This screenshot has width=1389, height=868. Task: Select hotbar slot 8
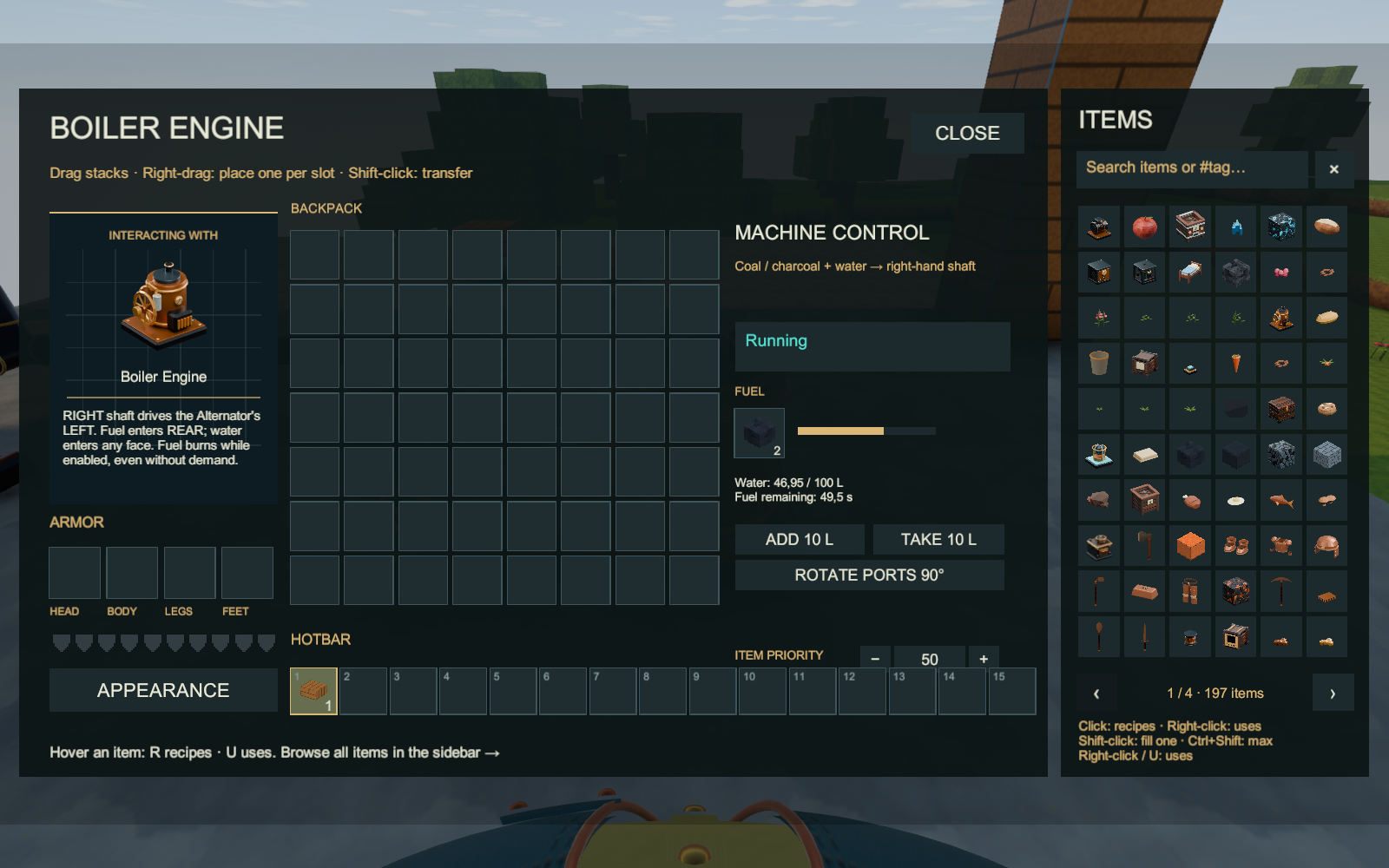click(x=662, y=691)
